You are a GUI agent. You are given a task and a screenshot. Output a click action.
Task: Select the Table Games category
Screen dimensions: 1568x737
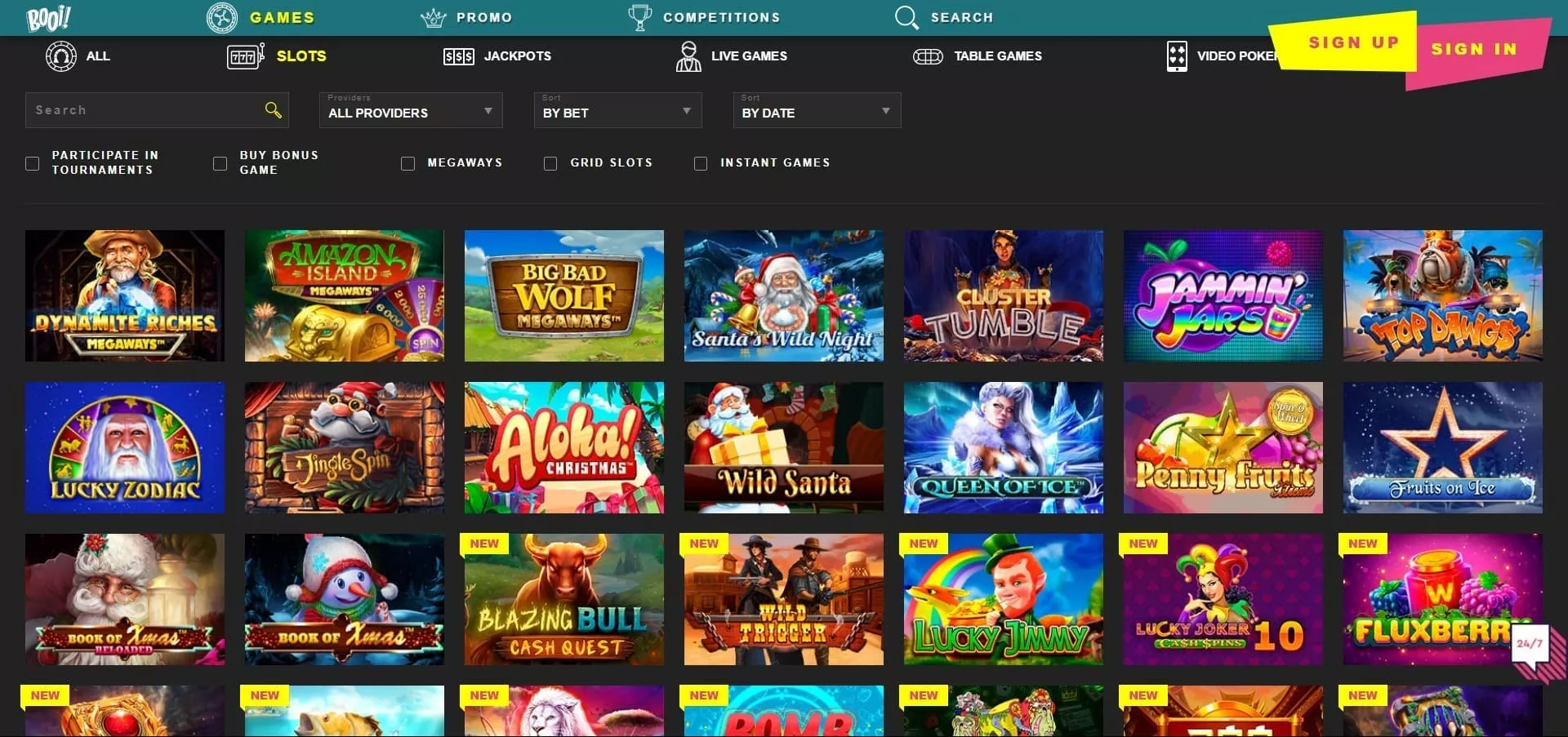pyautogui.click(x=998, y=55)
